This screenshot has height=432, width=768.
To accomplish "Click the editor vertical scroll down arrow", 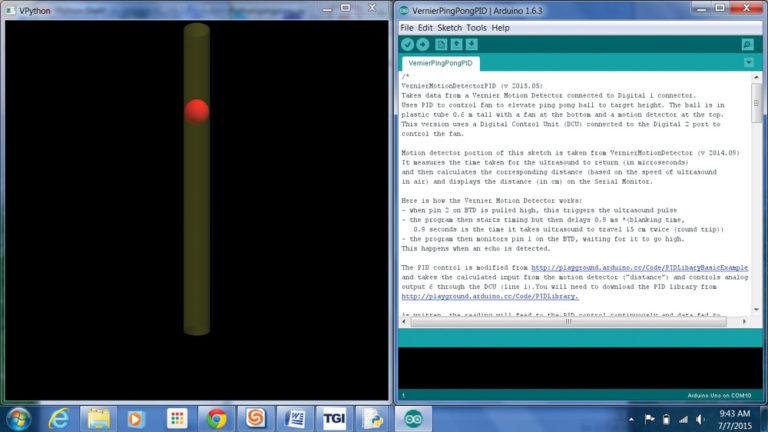I will tap(756, 310).
